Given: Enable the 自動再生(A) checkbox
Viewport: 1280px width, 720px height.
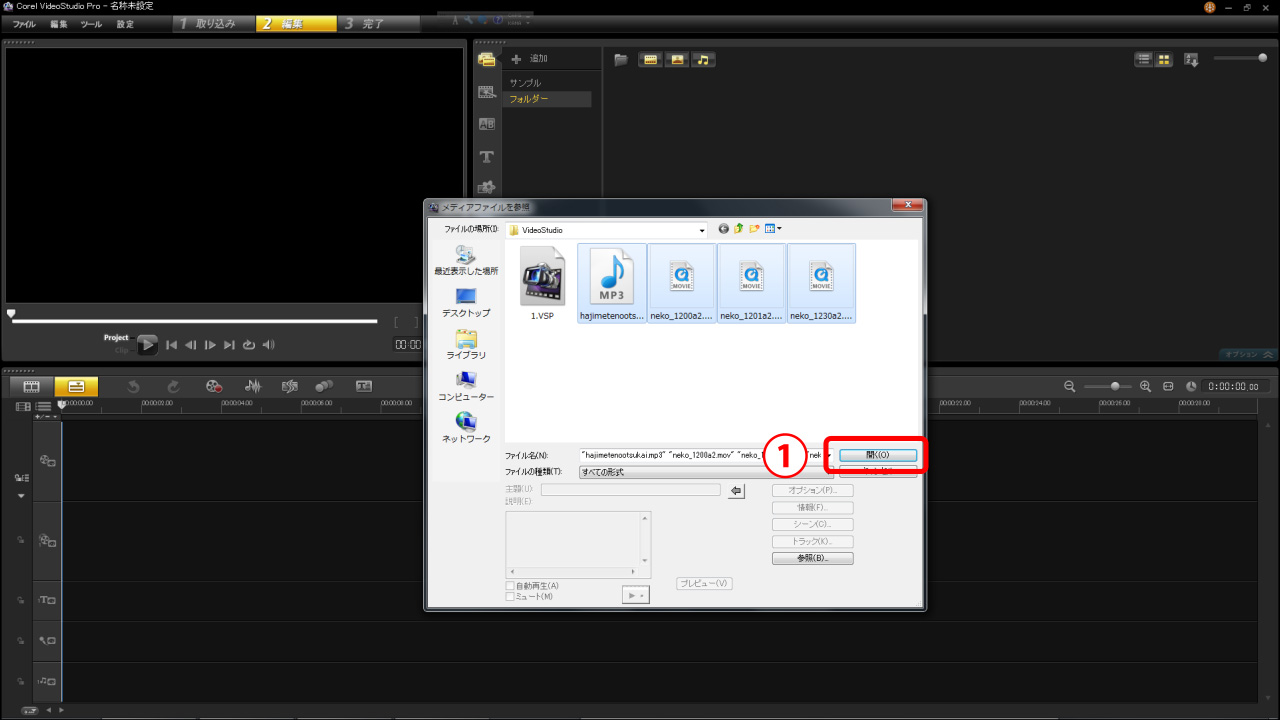Looking at the screenshot, I should click(510, 586).
